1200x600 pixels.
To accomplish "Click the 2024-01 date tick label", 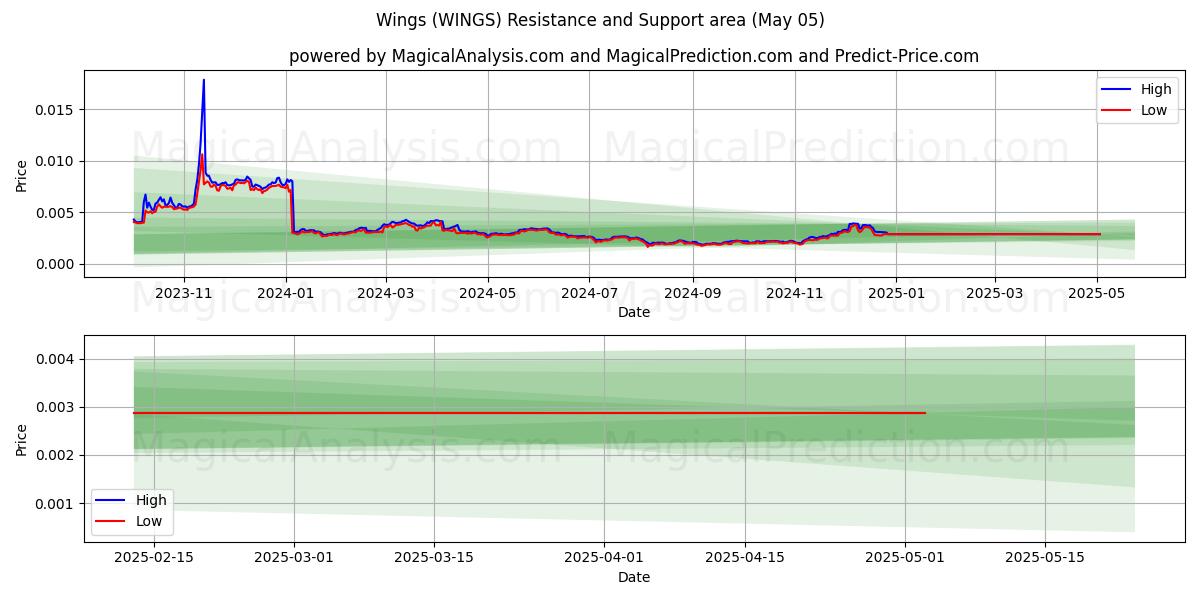I will (x=286, y=293).
